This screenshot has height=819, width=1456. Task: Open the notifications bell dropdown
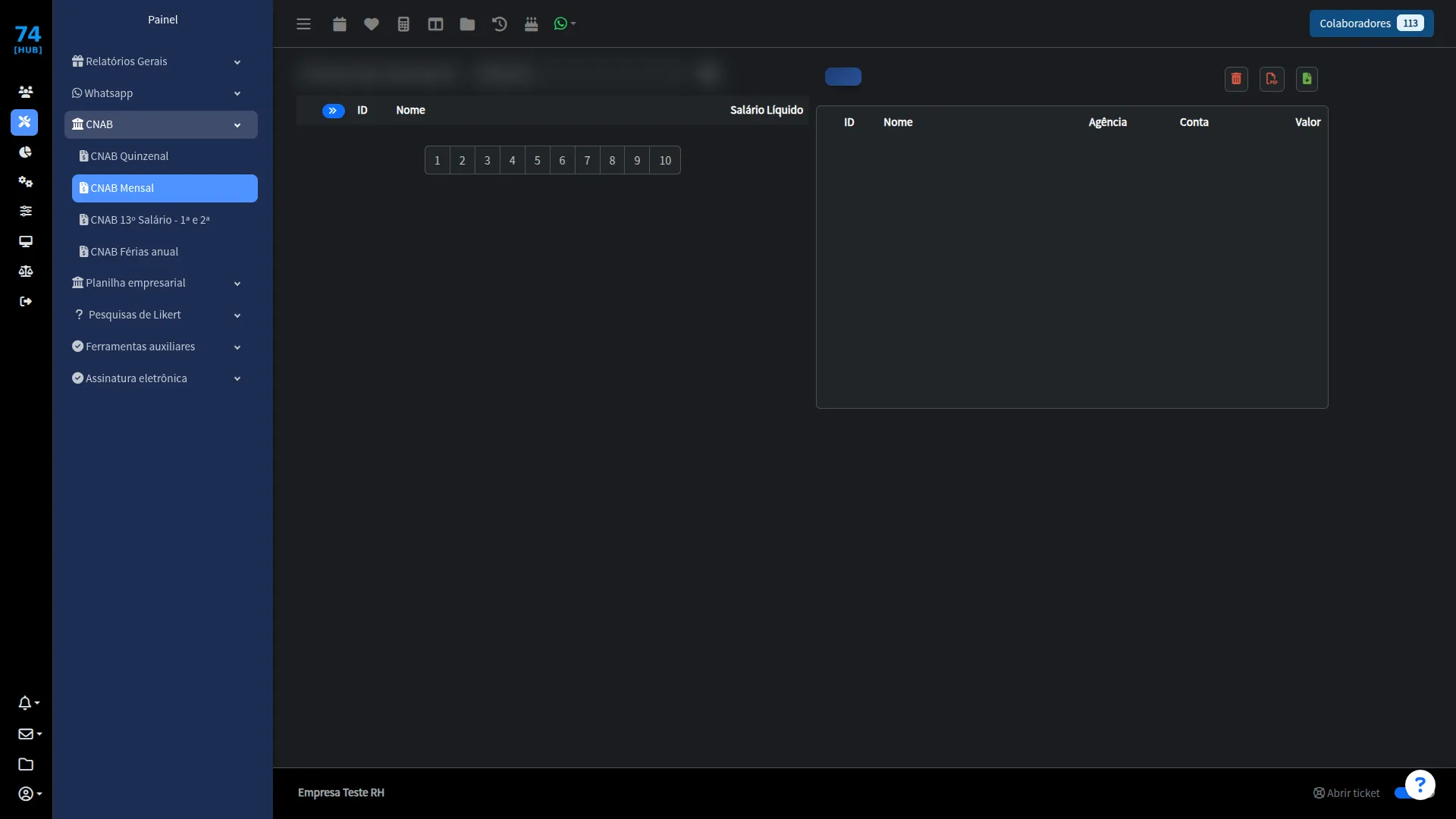[x=29, y=703]
